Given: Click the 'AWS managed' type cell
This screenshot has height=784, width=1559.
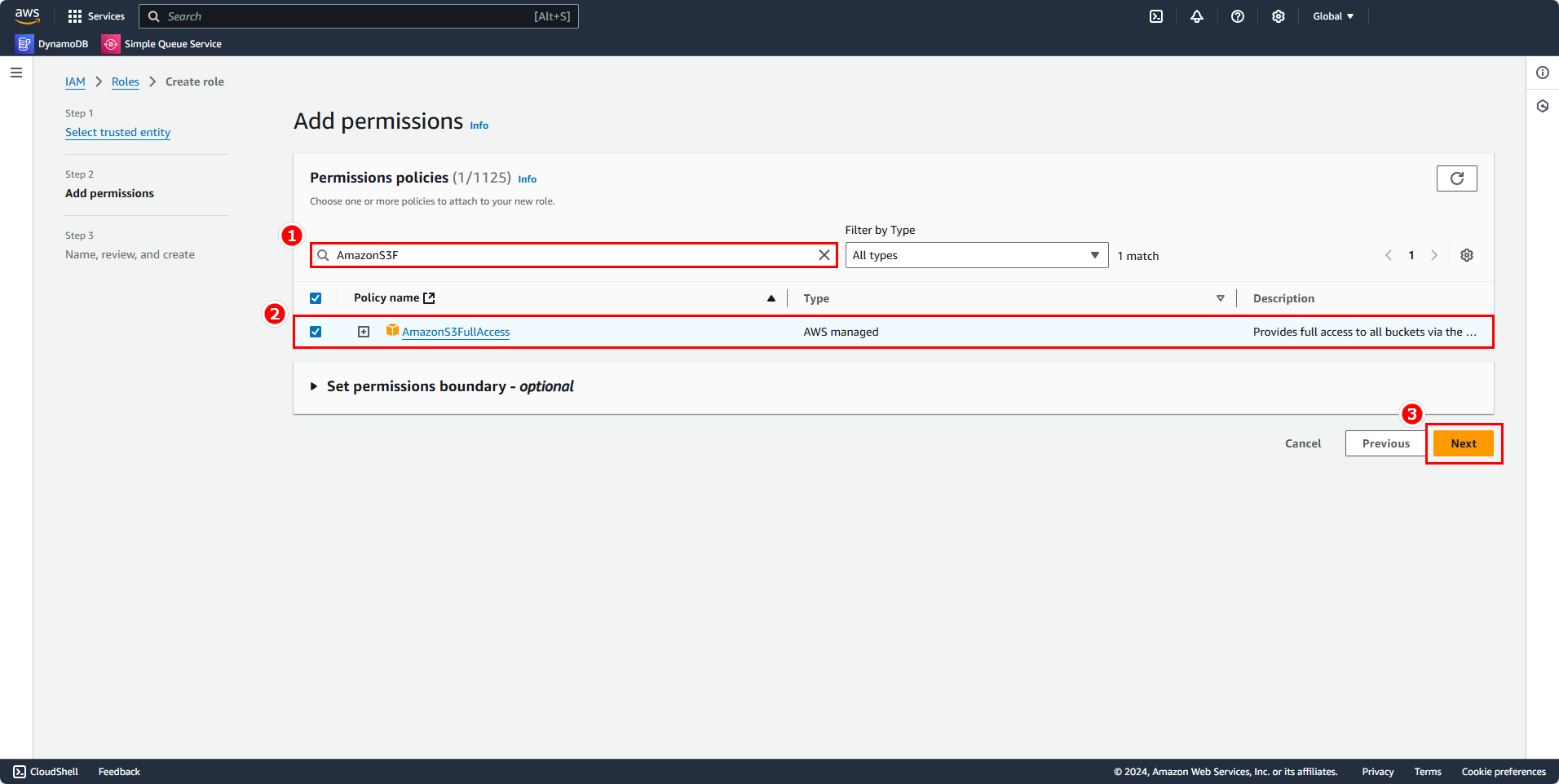Looking at the screenshot, I should point(841,332).
